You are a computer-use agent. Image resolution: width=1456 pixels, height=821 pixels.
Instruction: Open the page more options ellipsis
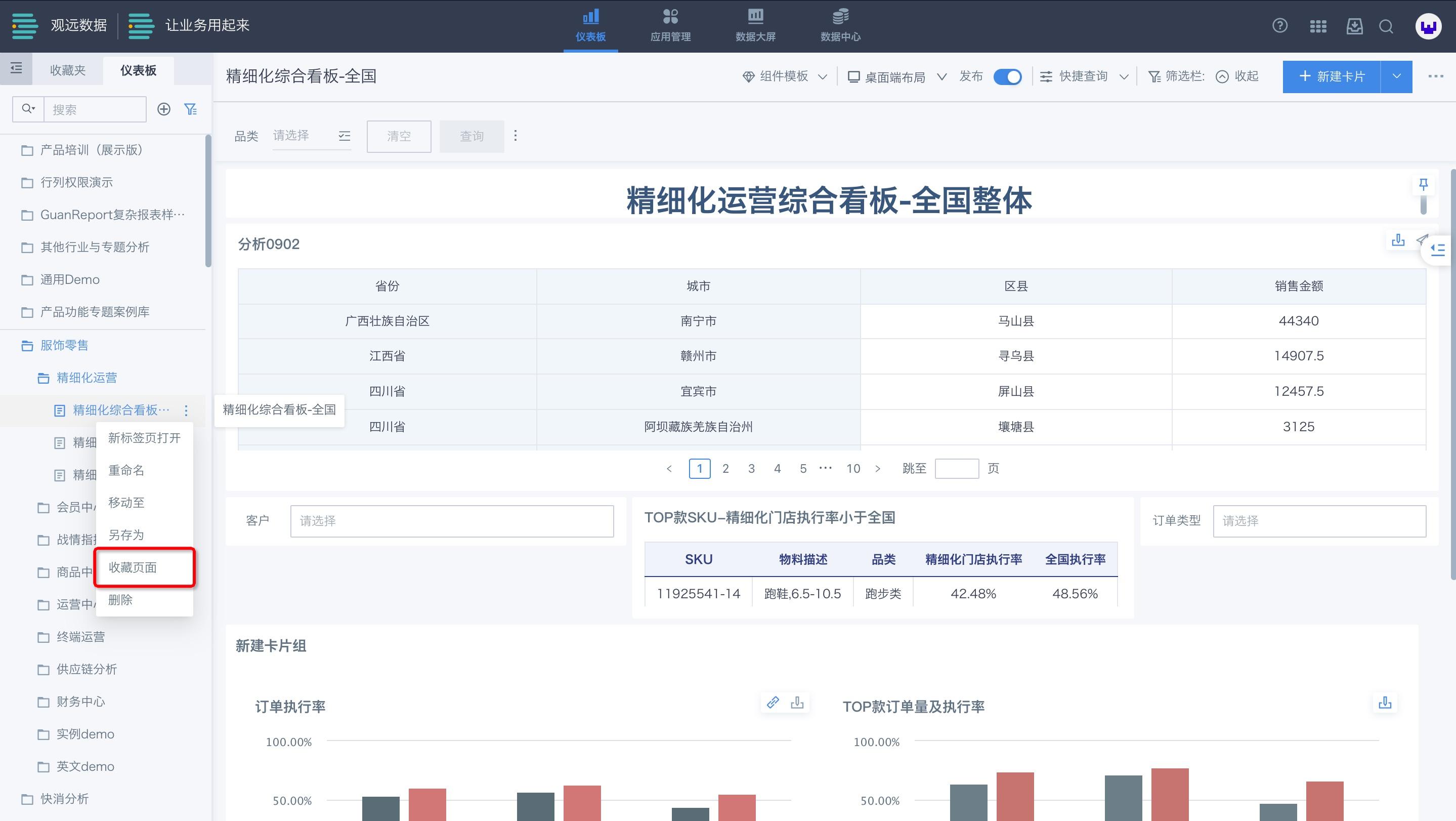tap(1436, 76)
